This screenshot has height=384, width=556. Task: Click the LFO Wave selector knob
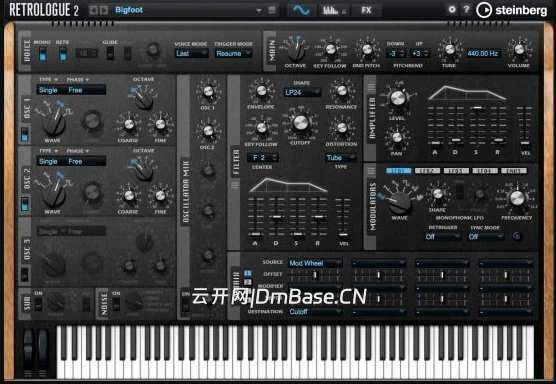click(400, 201)
